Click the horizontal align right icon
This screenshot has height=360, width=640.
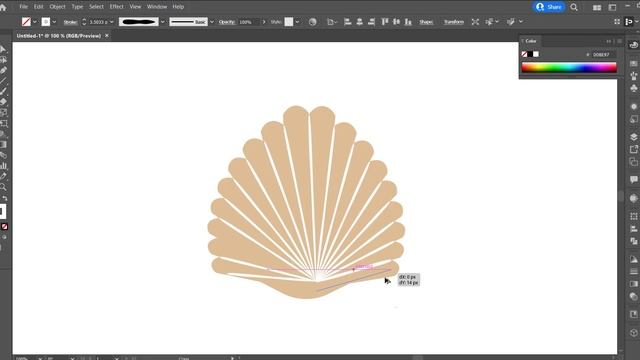click(x=371, y=22)
